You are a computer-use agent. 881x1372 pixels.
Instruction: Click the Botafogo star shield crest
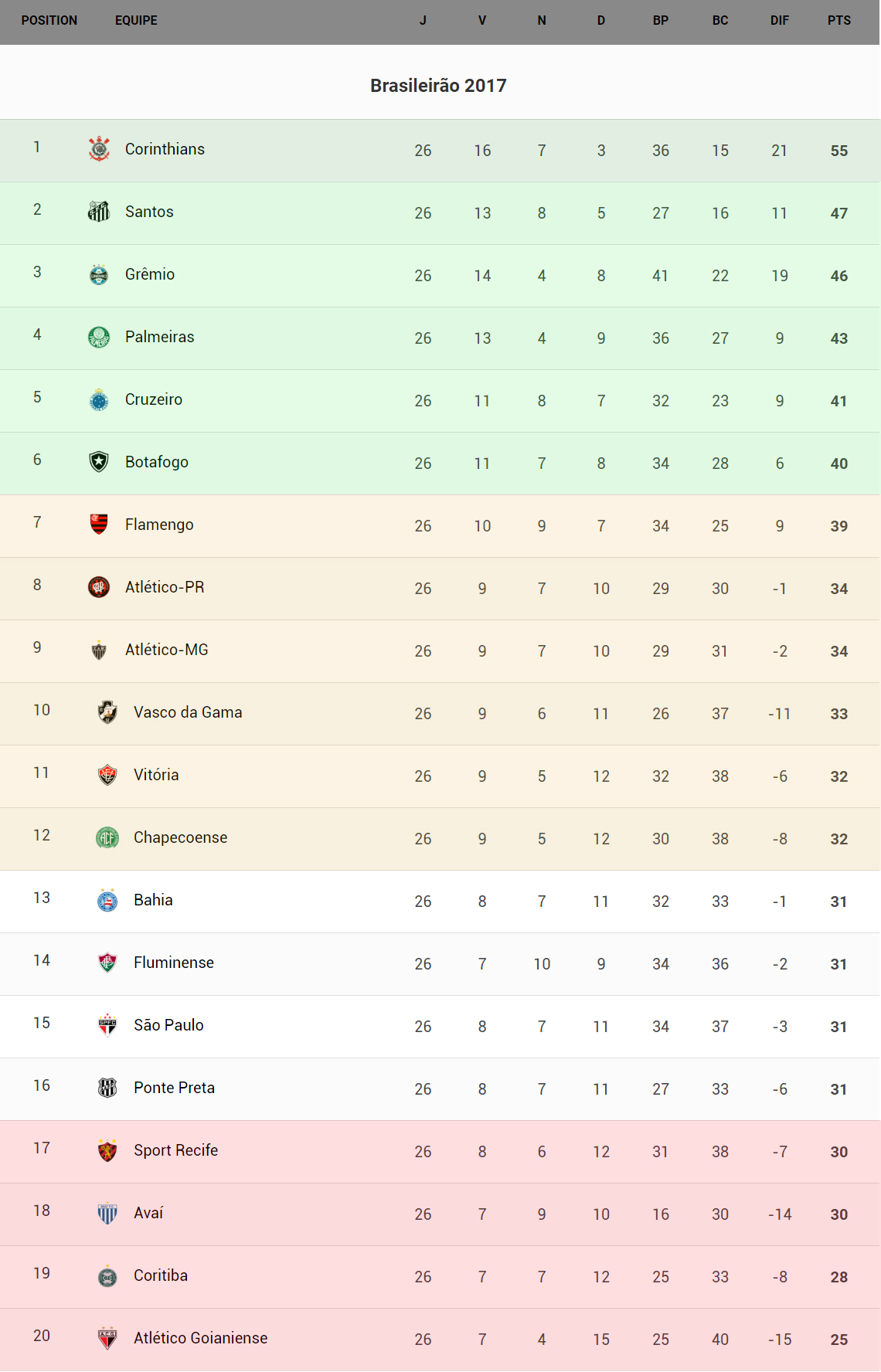[99, 462]
